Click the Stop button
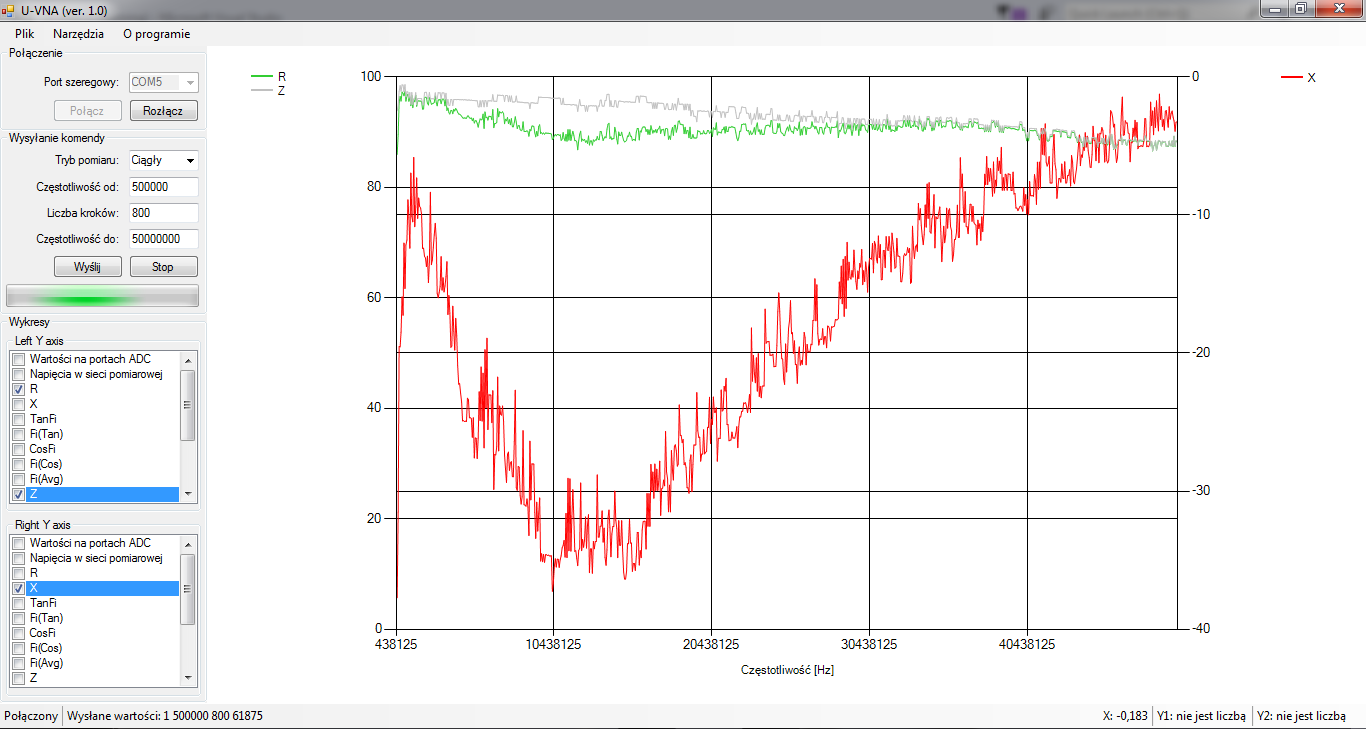The image size is (1366, 729). click(x=163, y=267)
